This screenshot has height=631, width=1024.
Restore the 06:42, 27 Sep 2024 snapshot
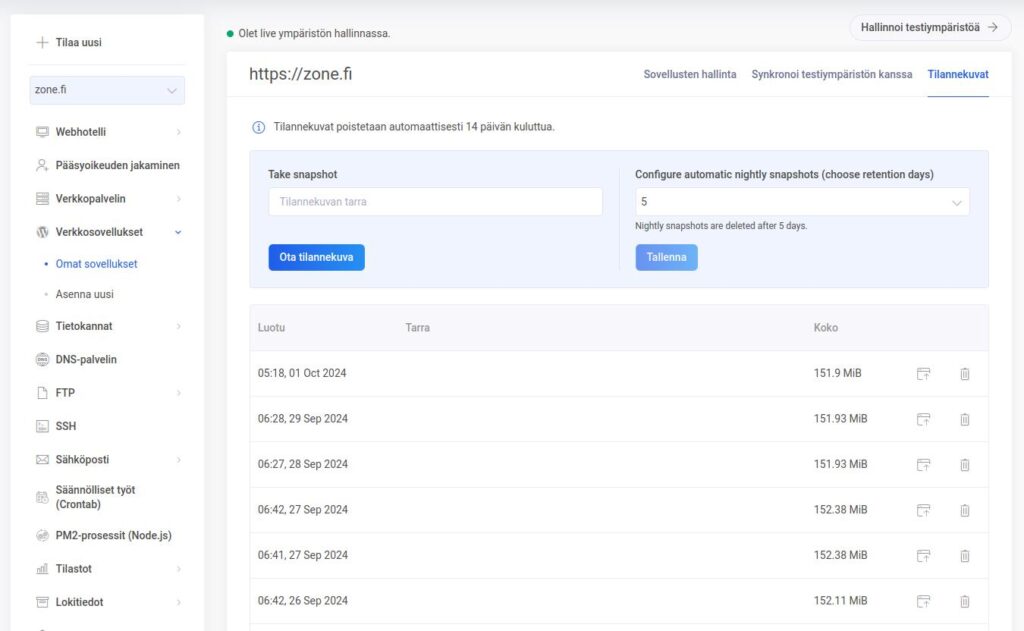(923, 510)
